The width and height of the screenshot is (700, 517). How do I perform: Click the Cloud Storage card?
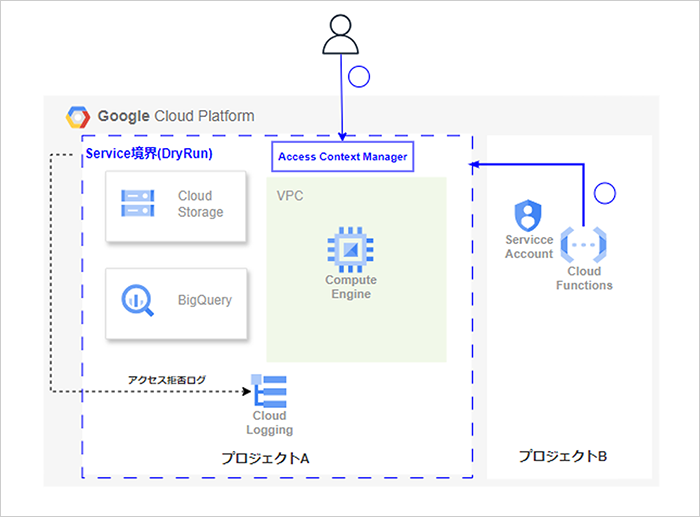pyautogui.click(x=176, y=207)
